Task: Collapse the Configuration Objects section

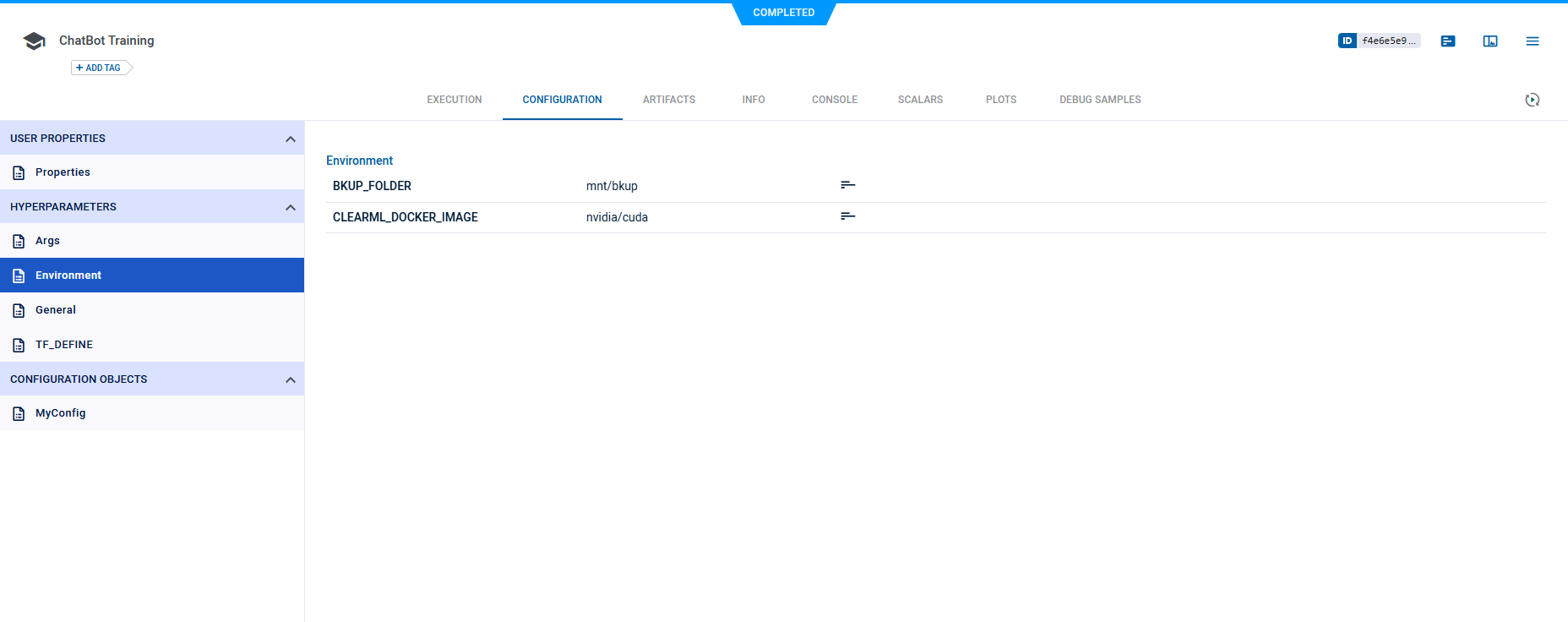Action: point(290,379)
